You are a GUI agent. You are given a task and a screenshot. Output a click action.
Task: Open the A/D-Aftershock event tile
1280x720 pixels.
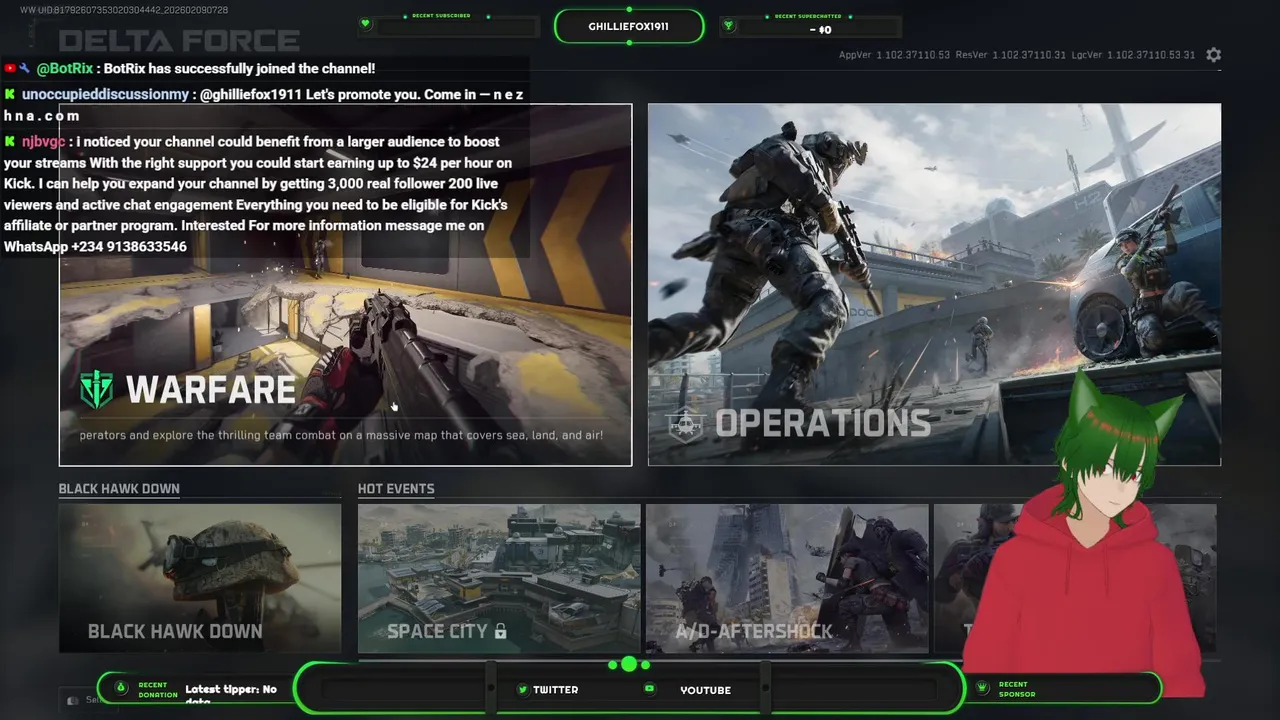787,578
